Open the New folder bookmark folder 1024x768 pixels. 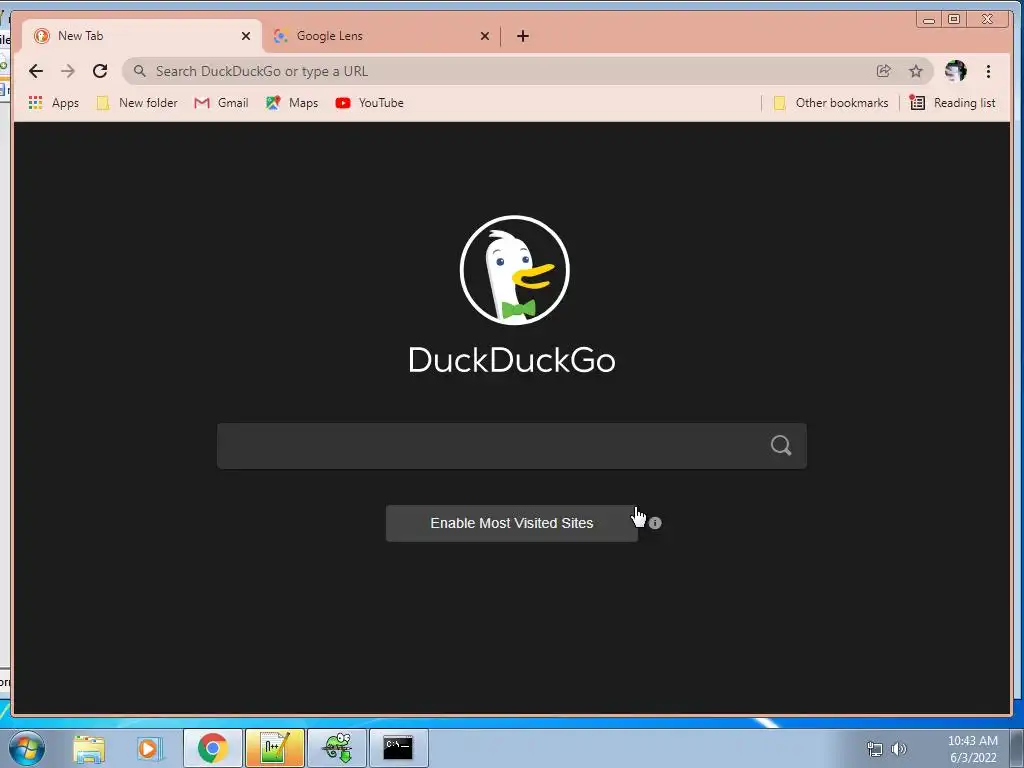pyautogui.click(x=137, y=103)
